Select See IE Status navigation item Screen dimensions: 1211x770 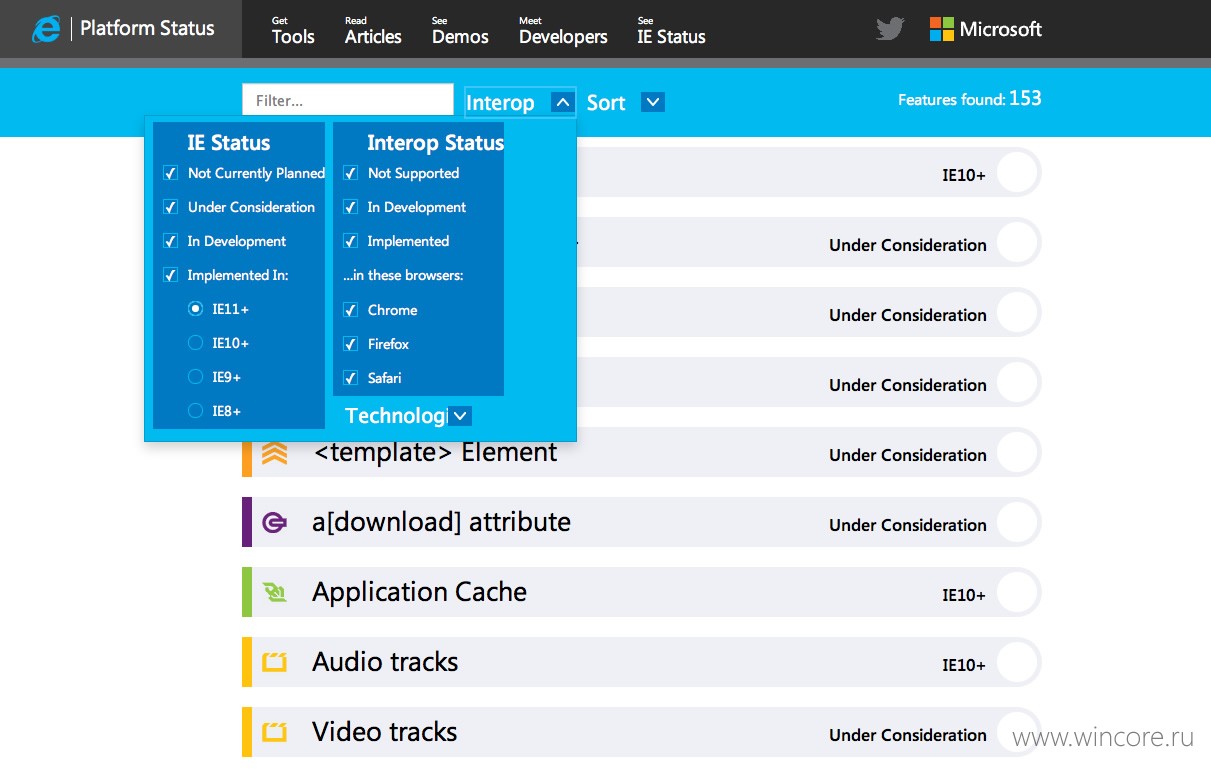click(671, 30)
